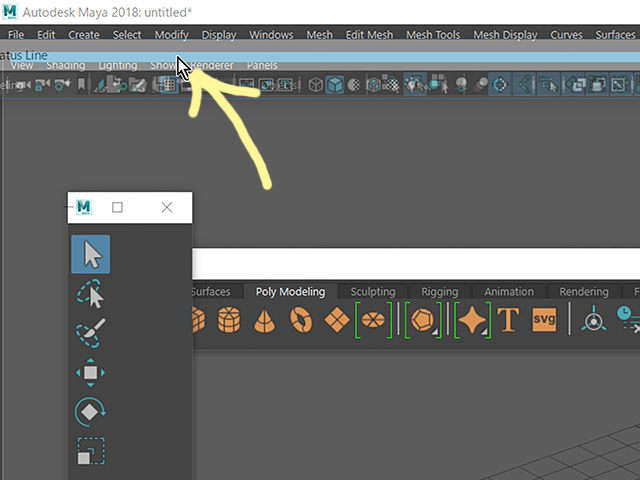Open the panel Lighting menu
Image resolution: width=640 pixels, height=480 pixels.
pos(118,66)
